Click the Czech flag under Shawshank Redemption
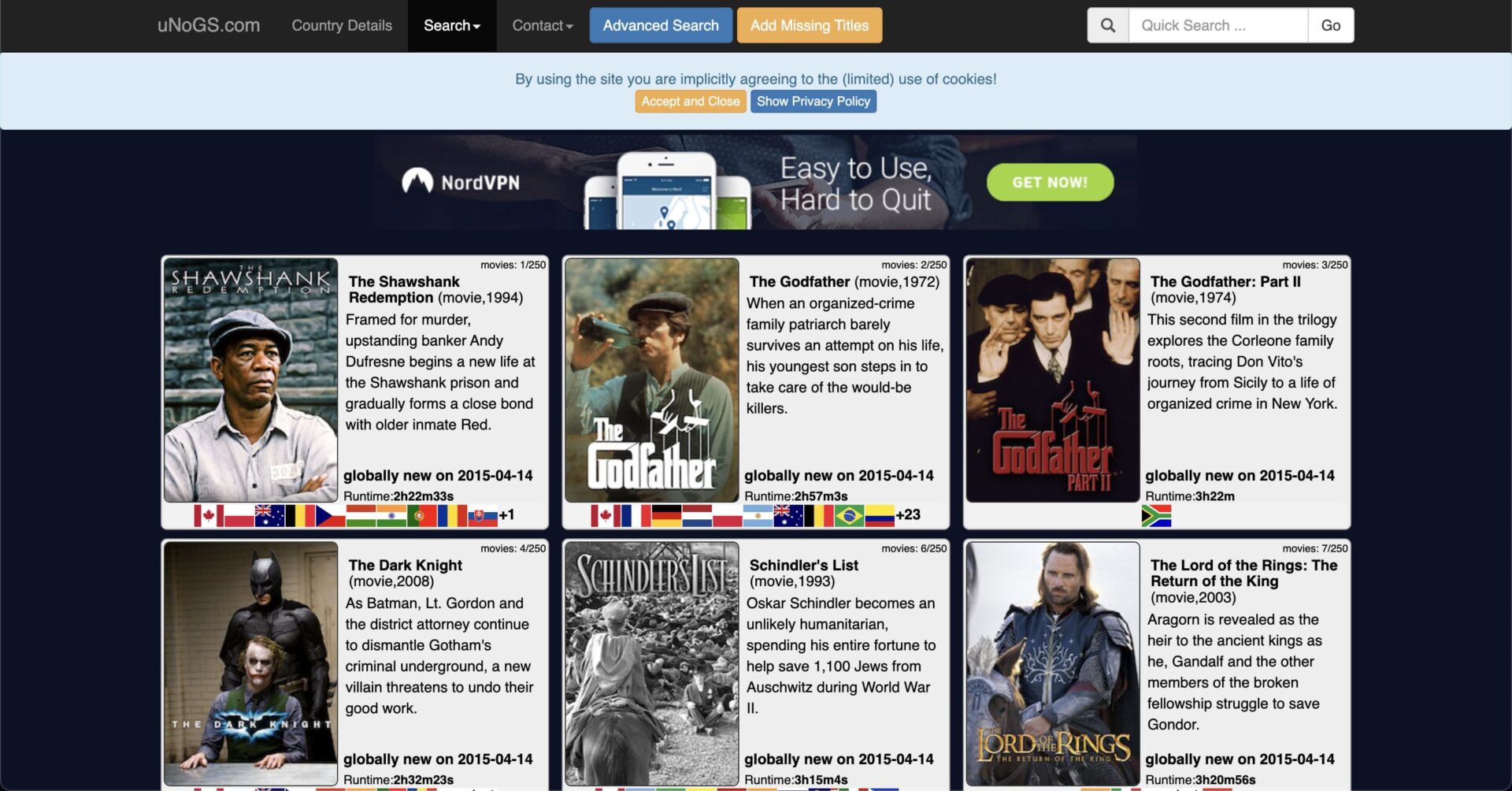1512x791 pixels. pos(330,516)
